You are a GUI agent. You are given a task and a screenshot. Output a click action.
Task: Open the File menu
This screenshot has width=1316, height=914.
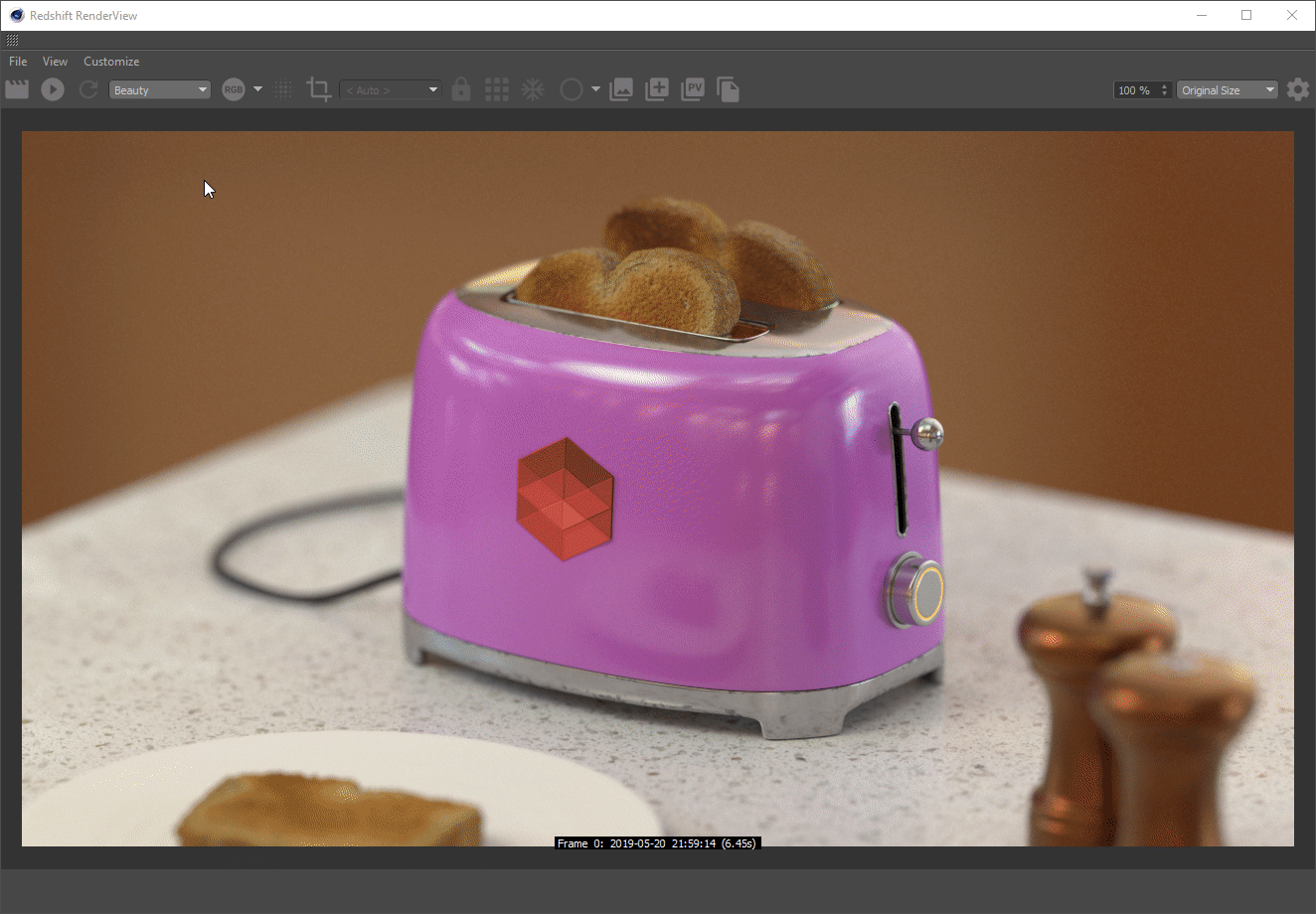18,61
